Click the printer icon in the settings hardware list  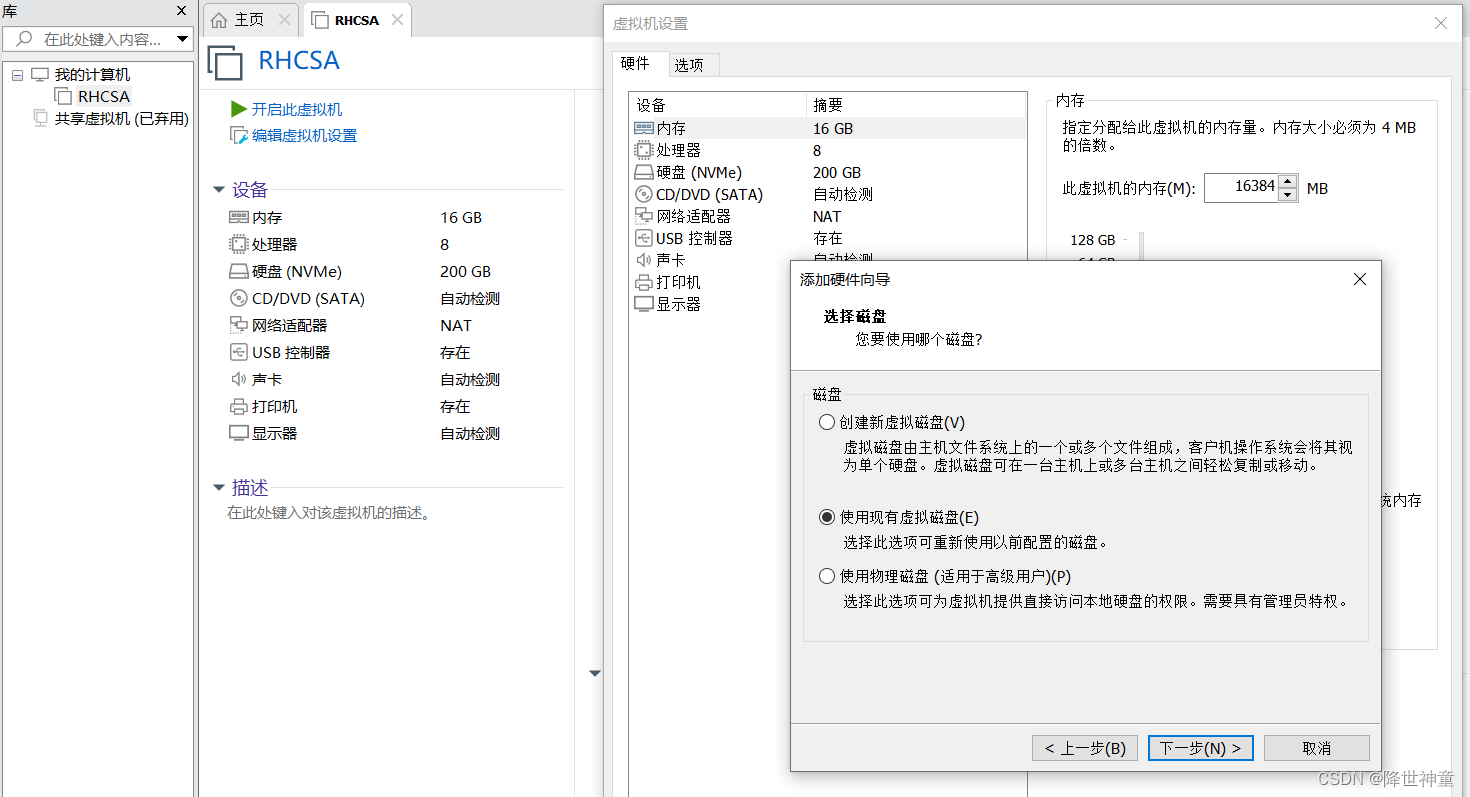pyautogui.click(x=644, y=282)
